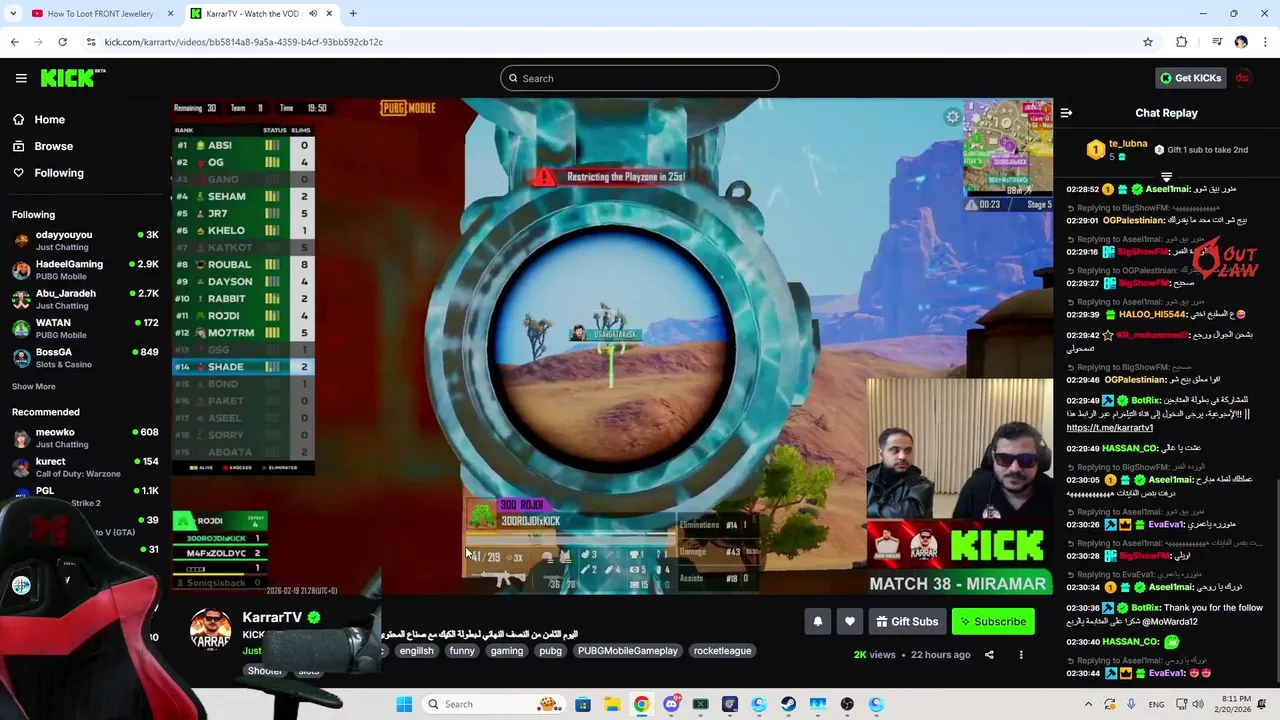This screenshot has height=720, width=1280.
Task: Open the Chrome profile avatar
Action: click(x=1241, y=42)
